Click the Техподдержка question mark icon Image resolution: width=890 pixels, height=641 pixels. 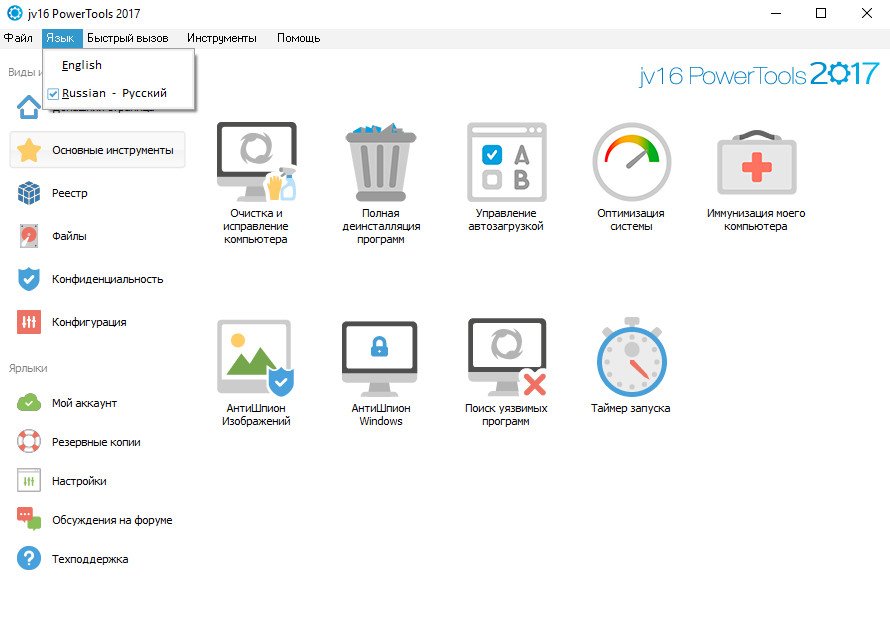pos(28,559)
